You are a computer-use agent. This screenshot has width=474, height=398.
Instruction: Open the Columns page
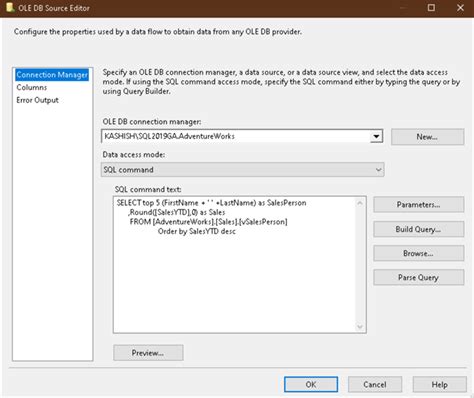click(32, 87)
